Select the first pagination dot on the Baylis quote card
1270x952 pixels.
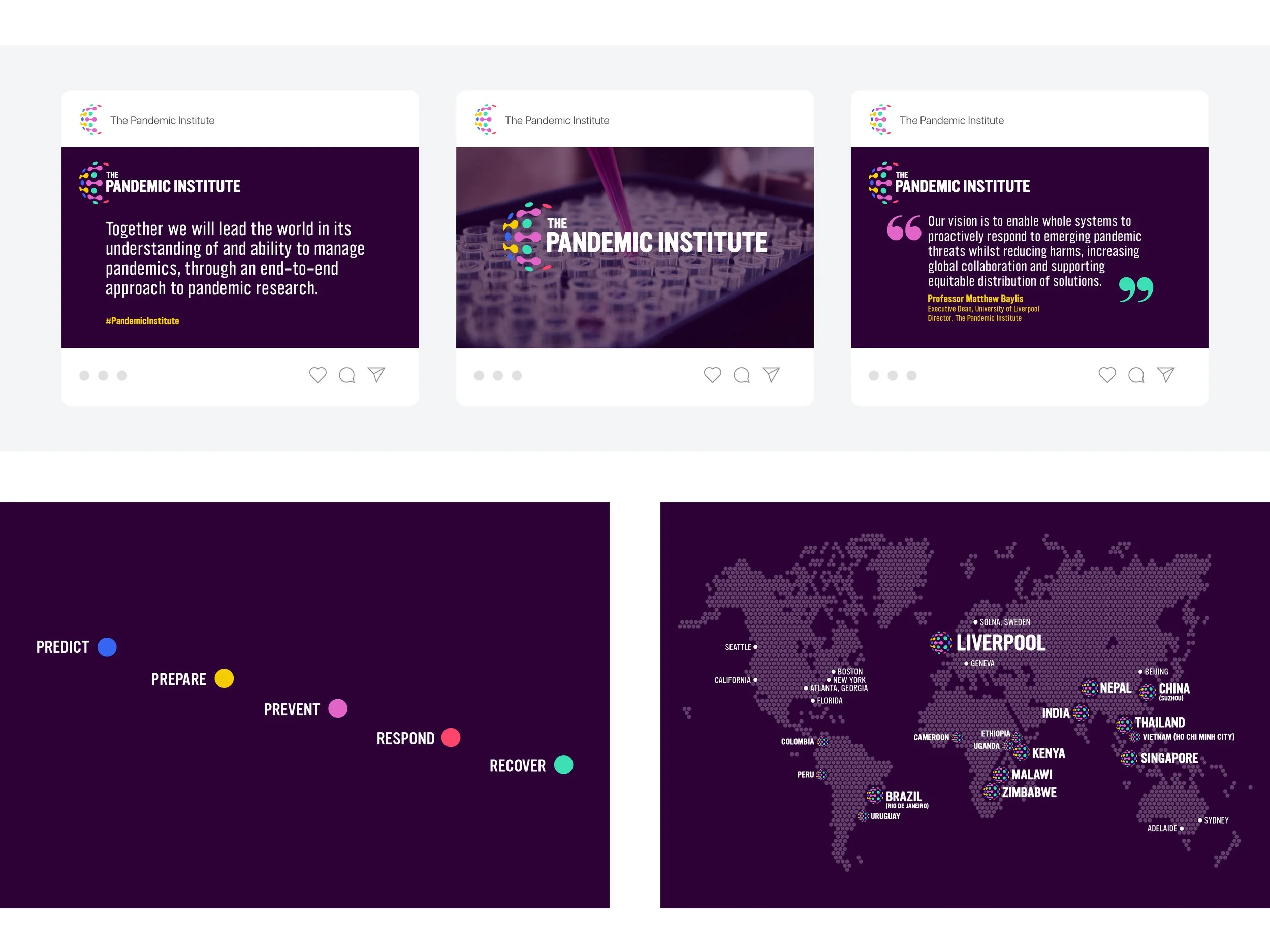click(x=874, y=375)
